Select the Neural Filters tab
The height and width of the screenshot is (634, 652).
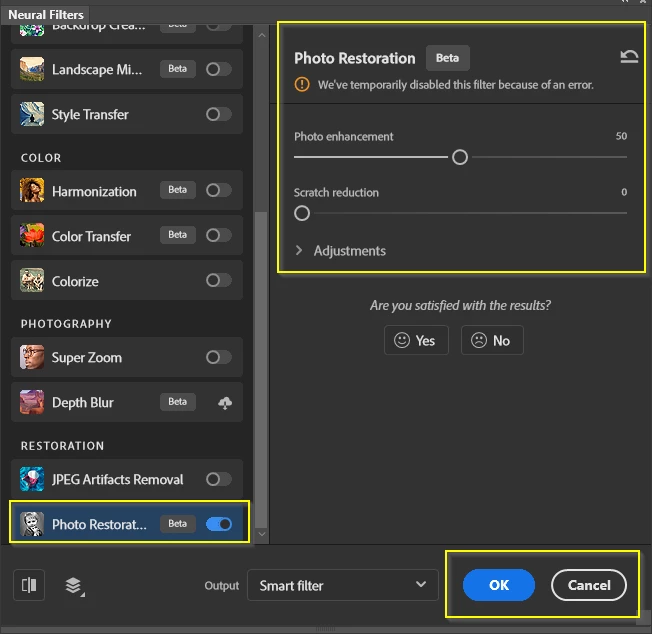coord(46,15)
